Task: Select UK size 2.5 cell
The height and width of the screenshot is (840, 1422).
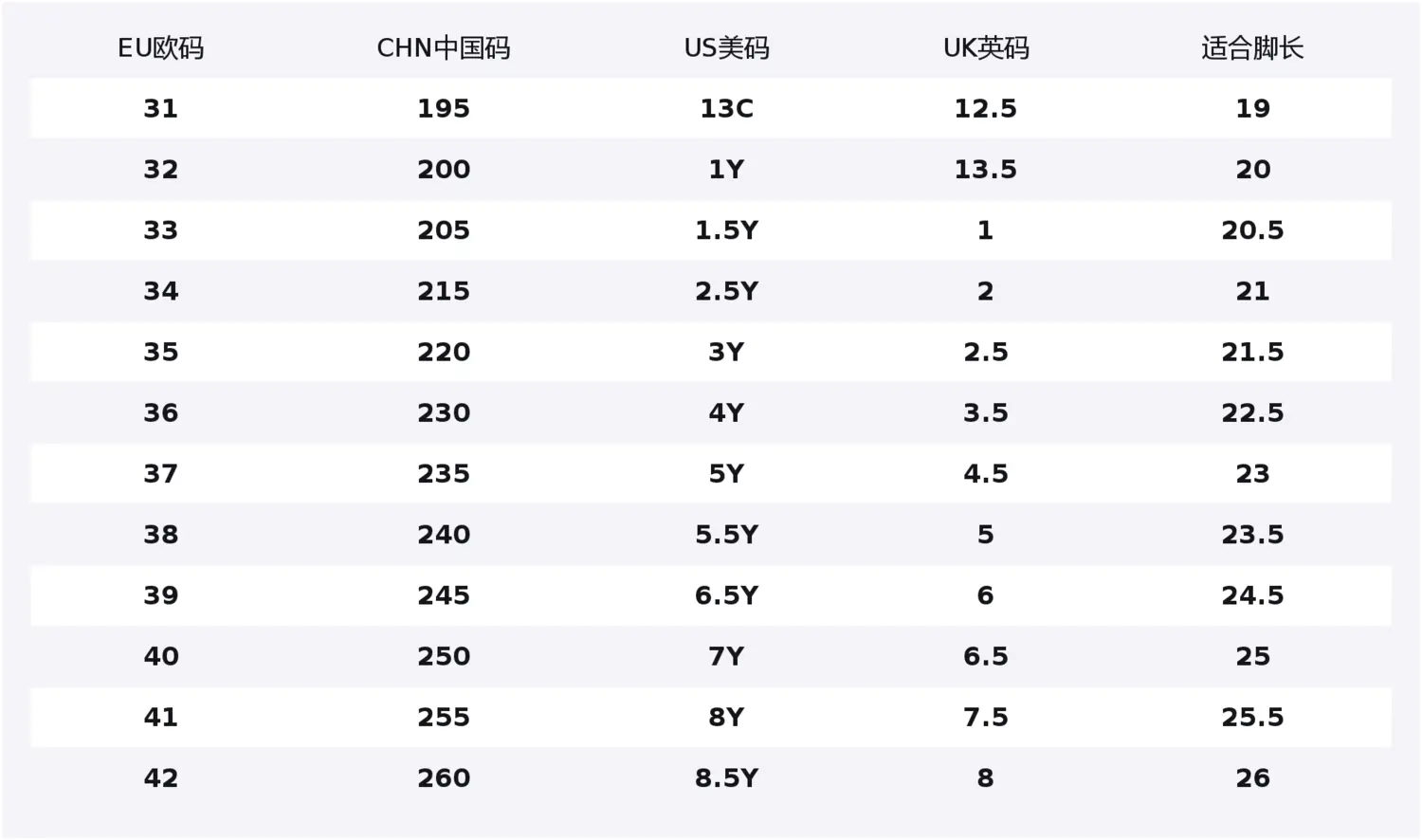Action: (x=986, y=352)
